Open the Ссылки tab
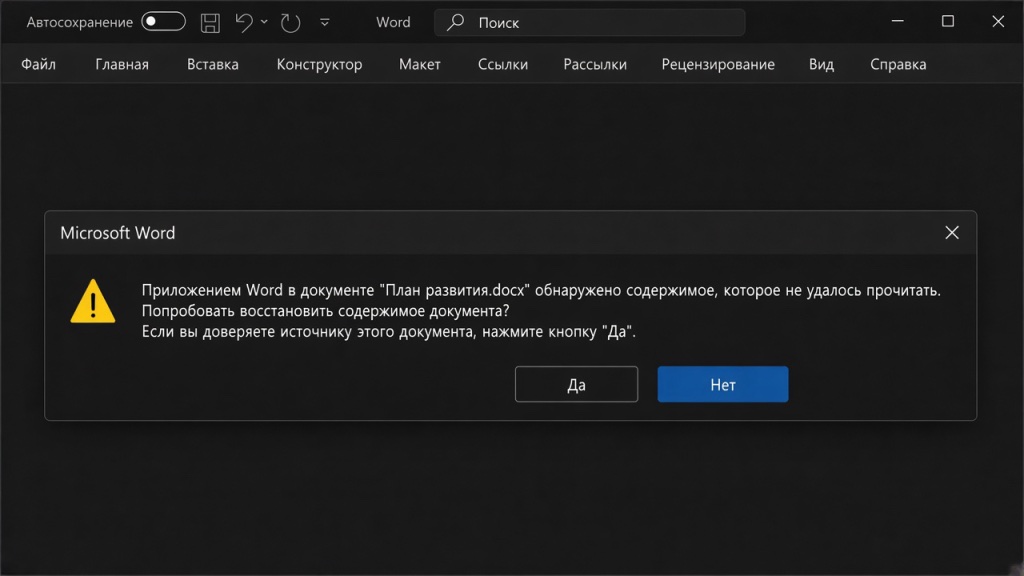This screenshot has height=576, width=1024. click(503, 64)
